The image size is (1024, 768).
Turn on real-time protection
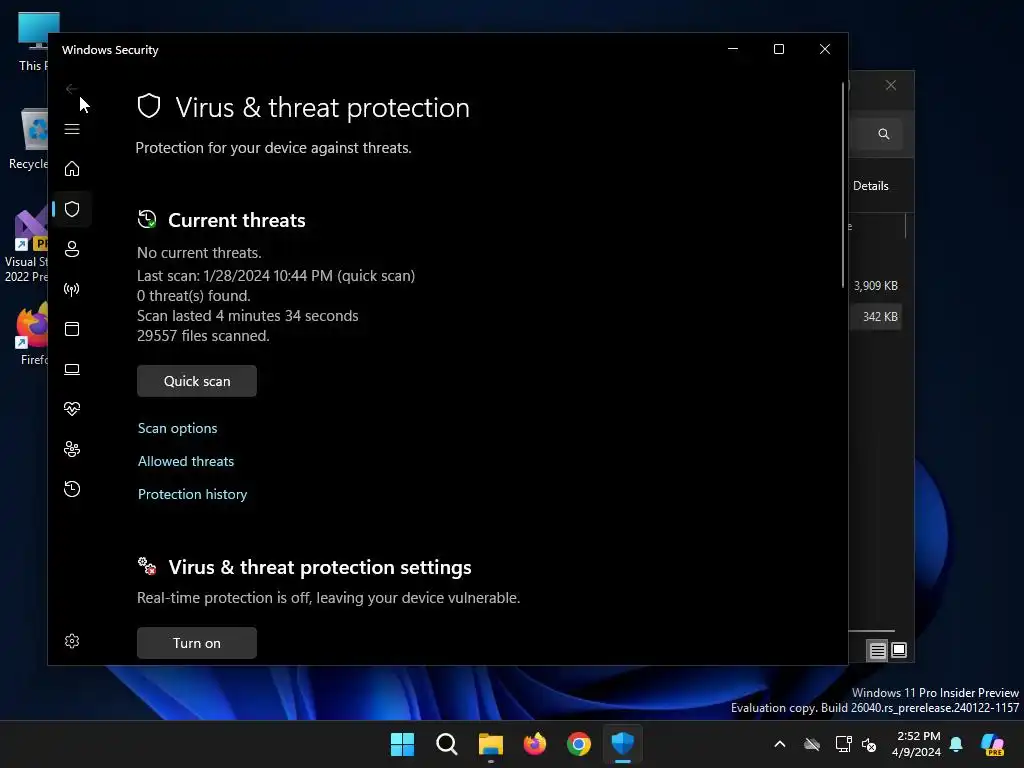(x=197, y=643)
